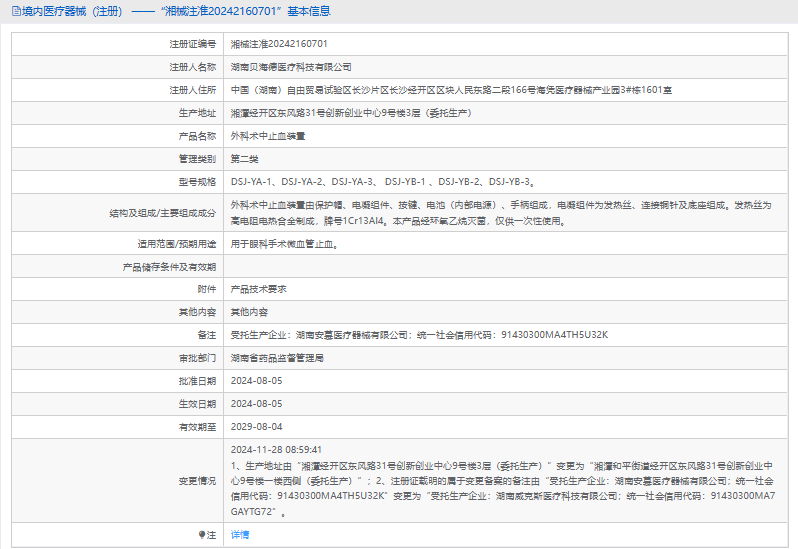Click management category value 第二类
Viewport: 798px width, 549px height.
tap(244, 159)
